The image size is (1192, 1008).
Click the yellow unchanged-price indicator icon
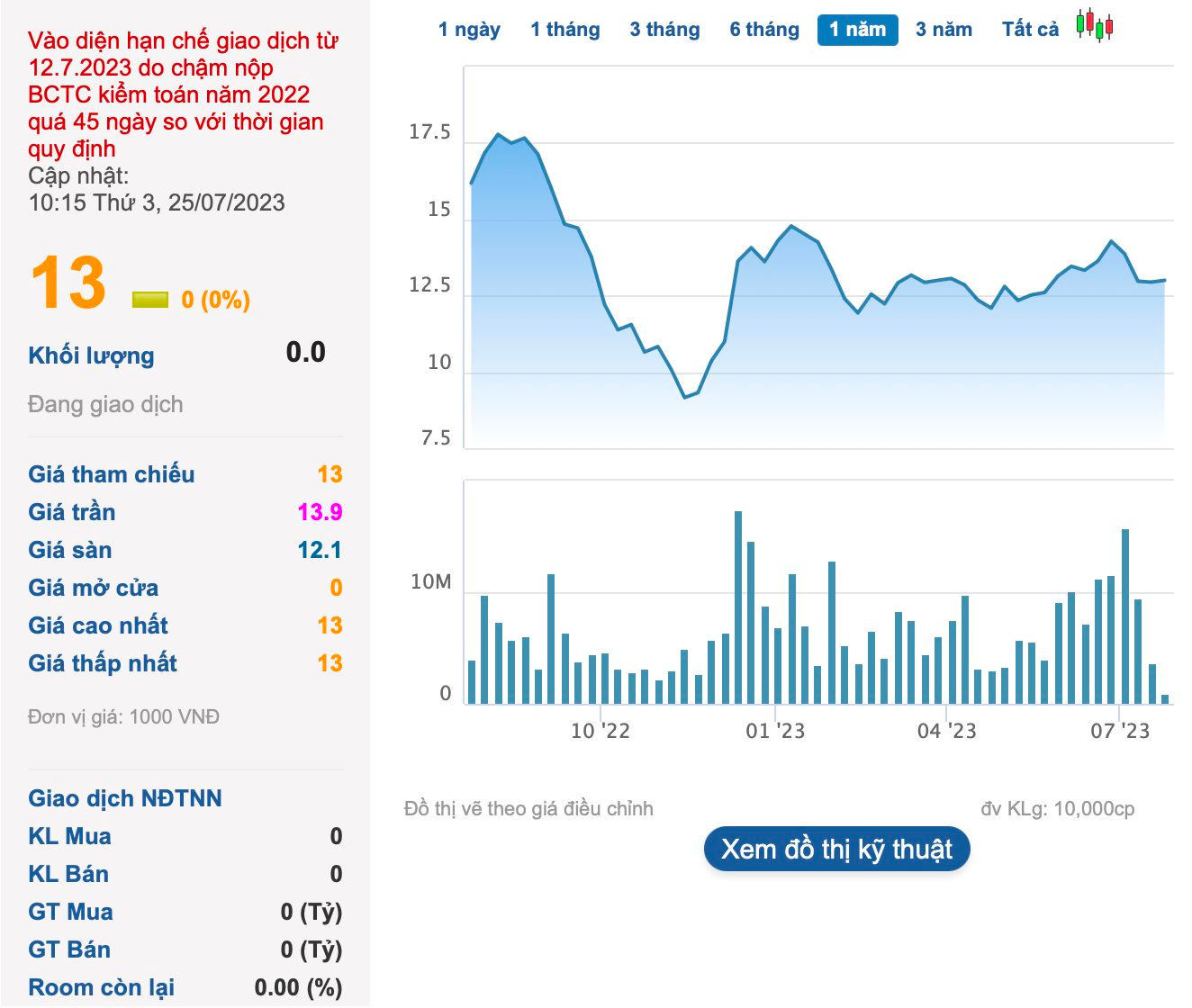150,300
